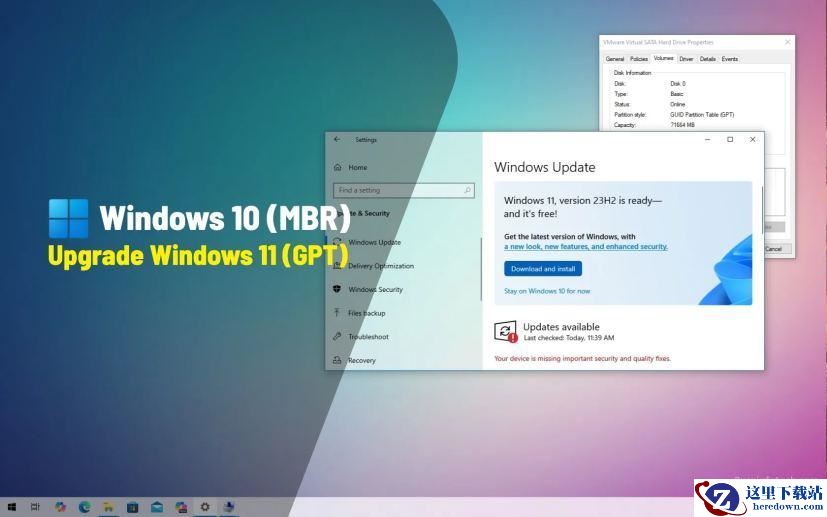Click Cancel in Hard Drive Properties dialog
Viewport: 827px width, 517px height.
[773, 248]
